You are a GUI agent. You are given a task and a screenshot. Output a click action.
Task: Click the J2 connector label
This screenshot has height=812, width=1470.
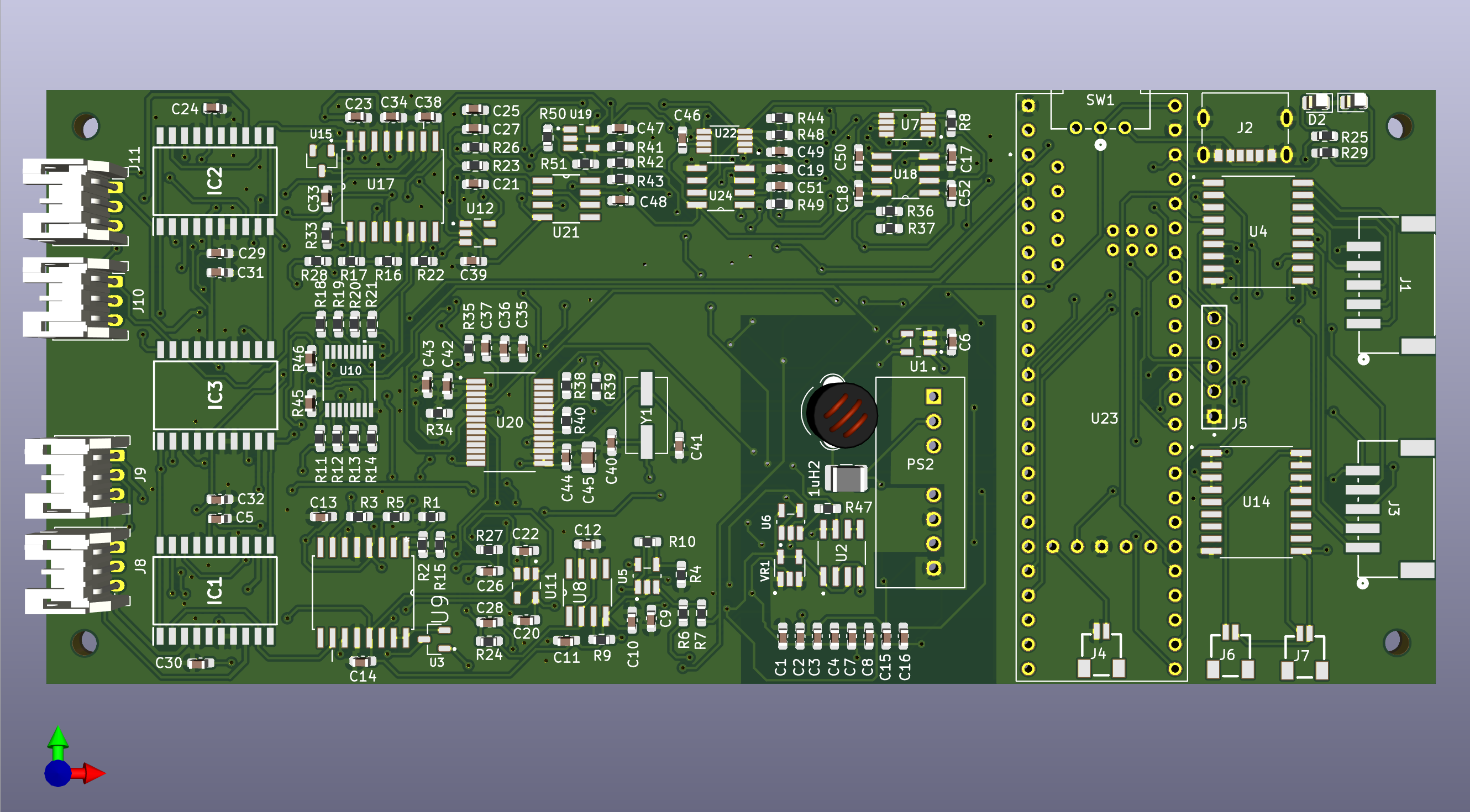pos(1245,128)
